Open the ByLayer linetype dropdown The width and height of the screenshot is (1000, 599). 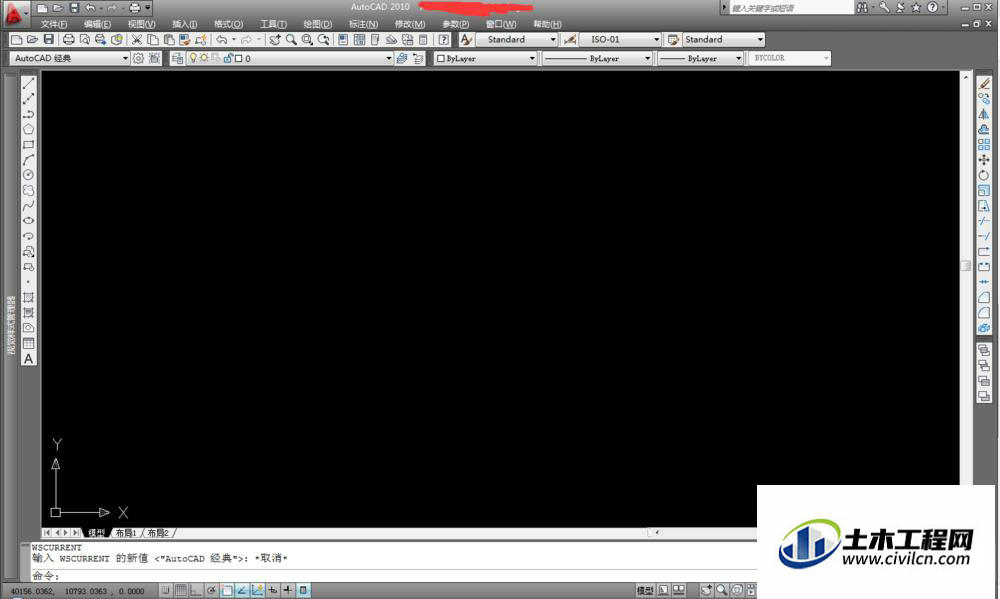[597, 58]
